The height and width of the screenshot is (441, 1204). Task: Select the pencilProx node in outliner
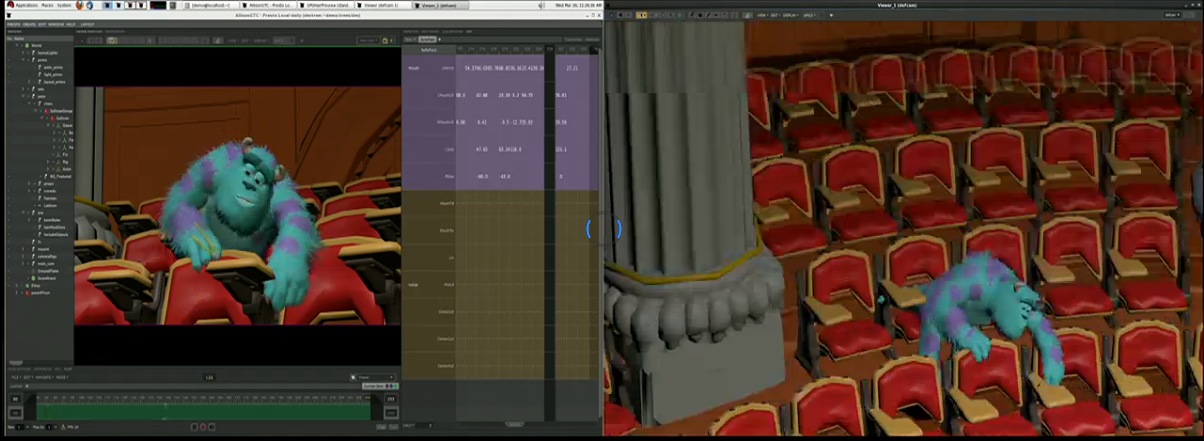[39, 293]
